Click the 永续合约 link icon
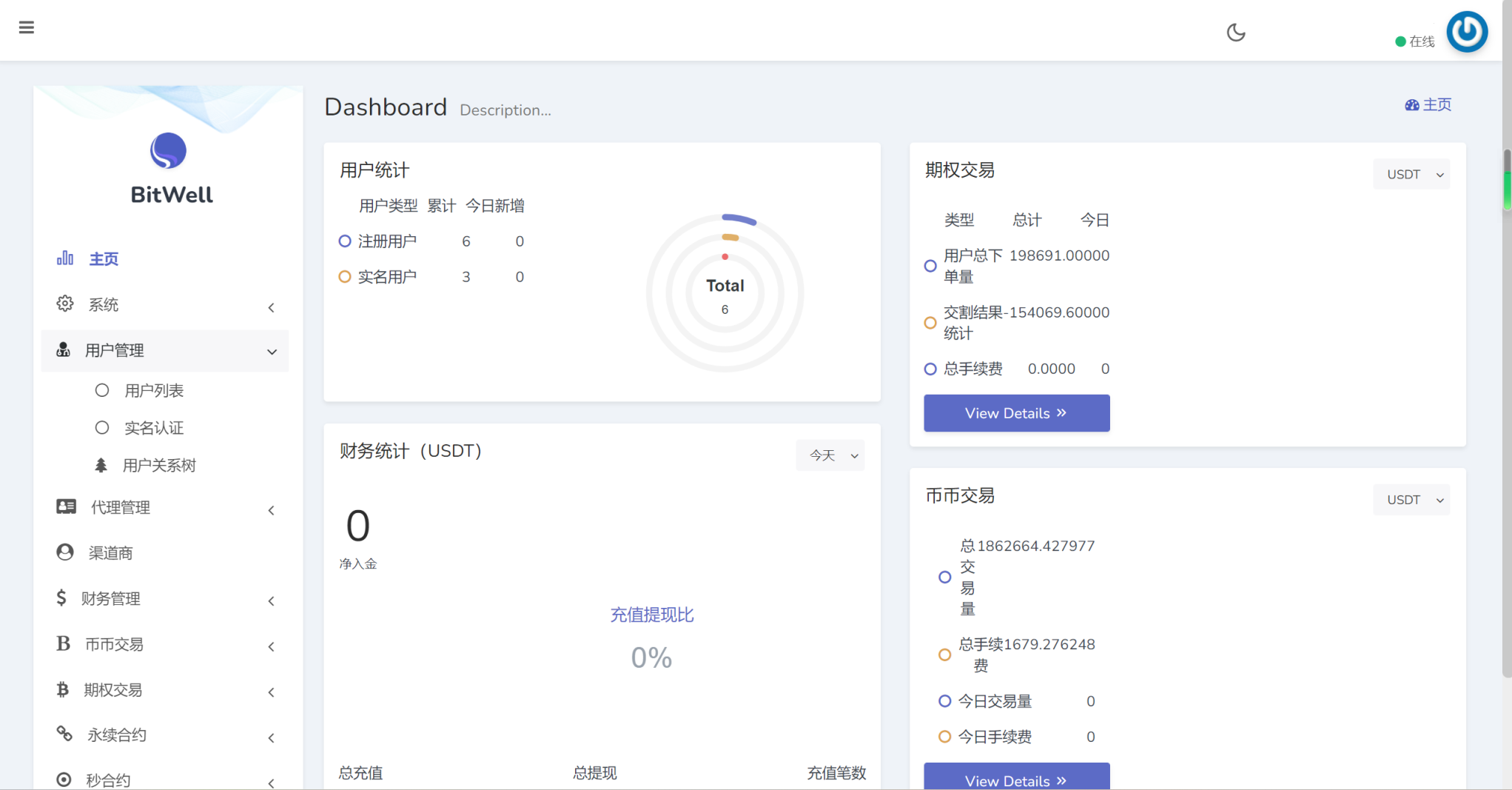The height and width of the screenshot is (790, 1512). tap(64, 734)
